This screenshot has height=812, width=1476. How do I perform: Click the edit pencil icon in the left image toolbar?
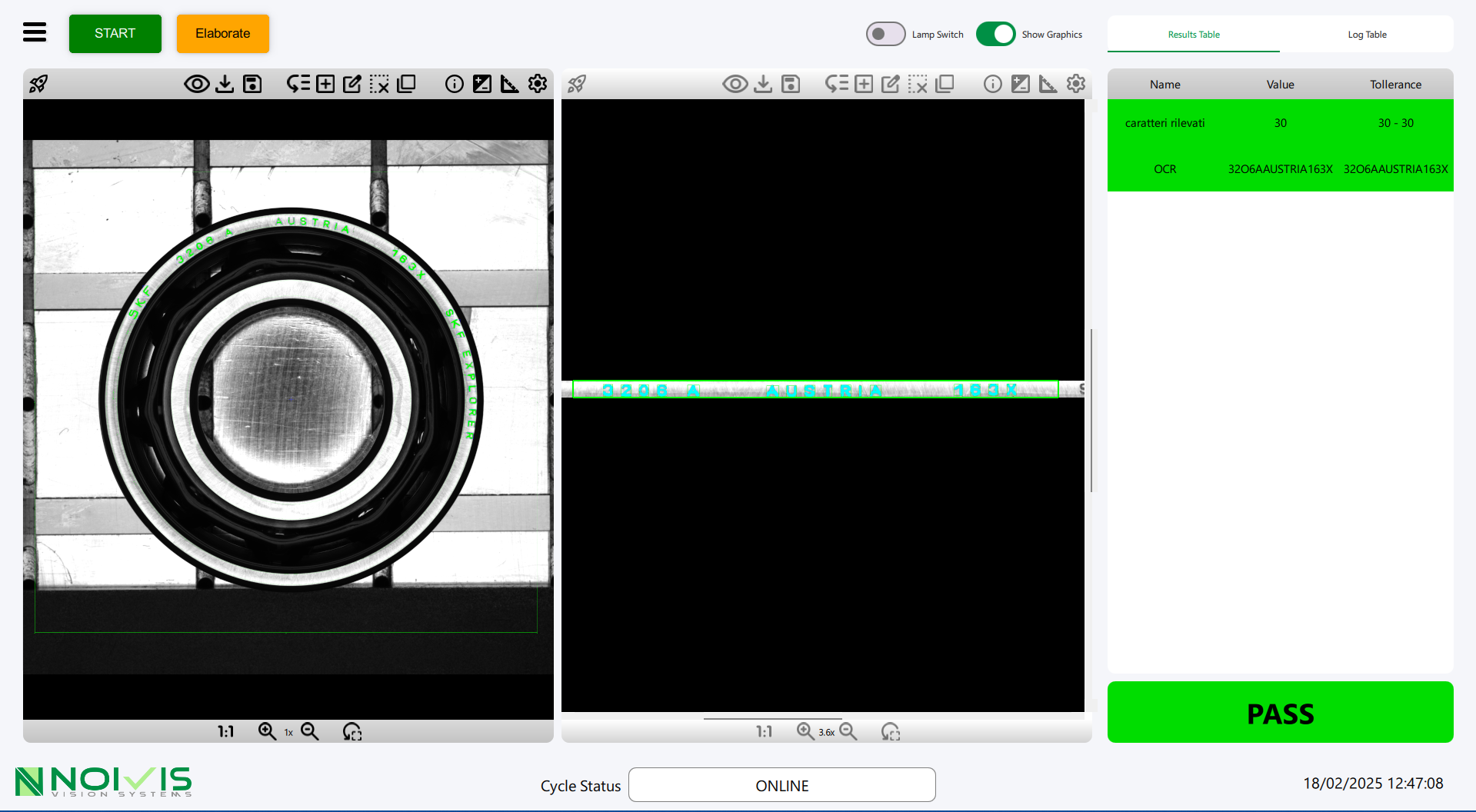click(x=352, y=84)
